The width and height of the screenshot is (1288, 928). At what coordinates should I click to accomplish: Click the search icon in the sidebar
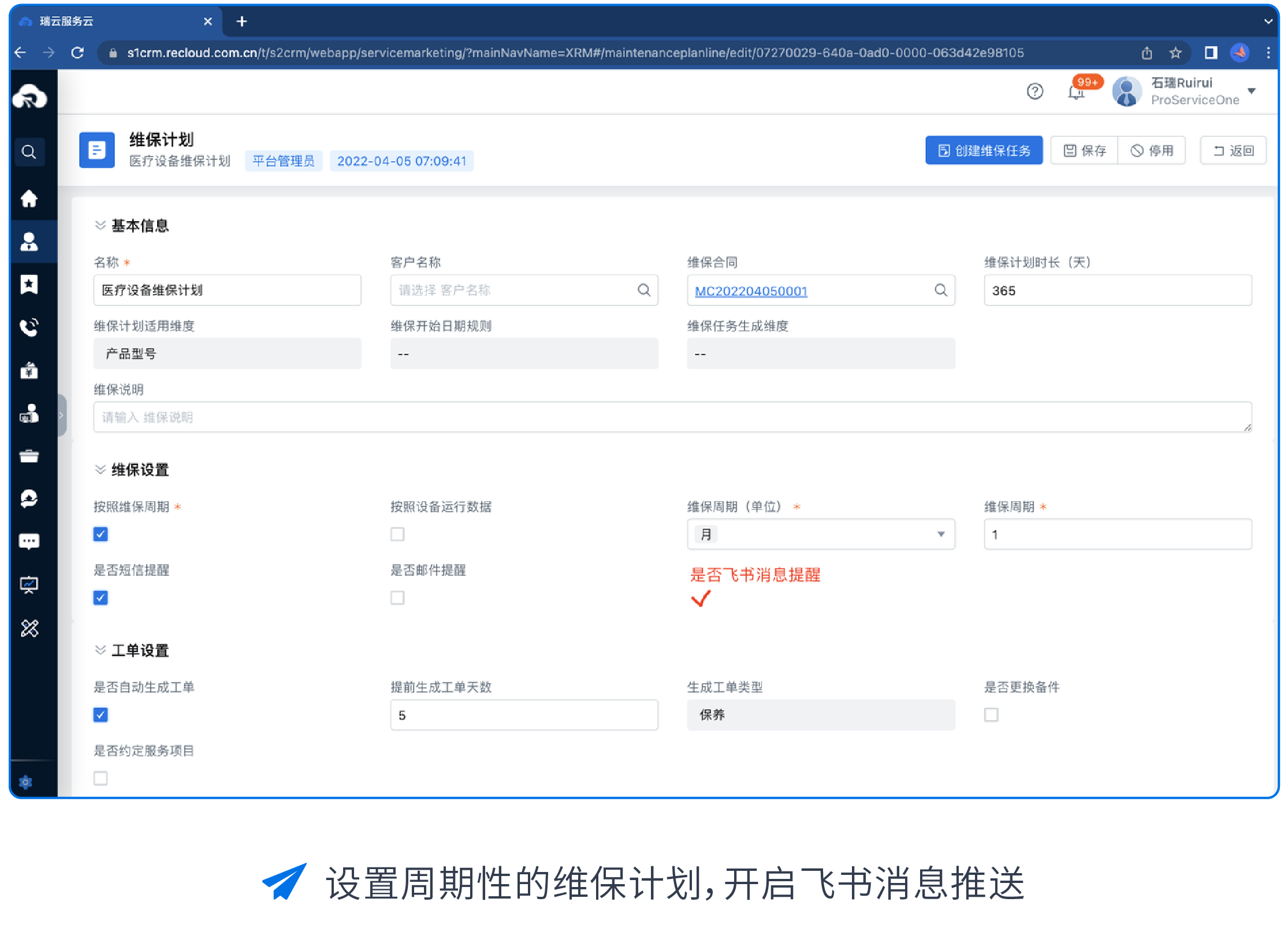point(29,152)
